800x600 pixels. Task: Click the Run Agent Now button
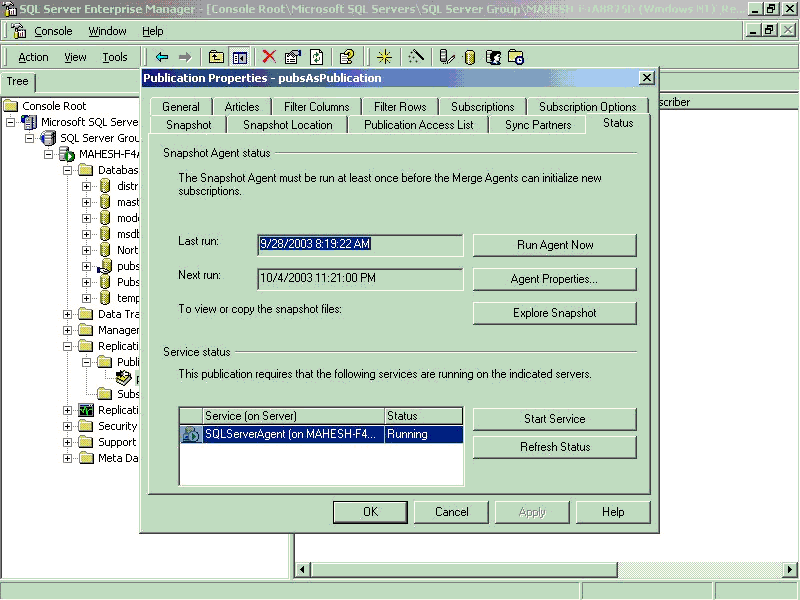(555, 245)
